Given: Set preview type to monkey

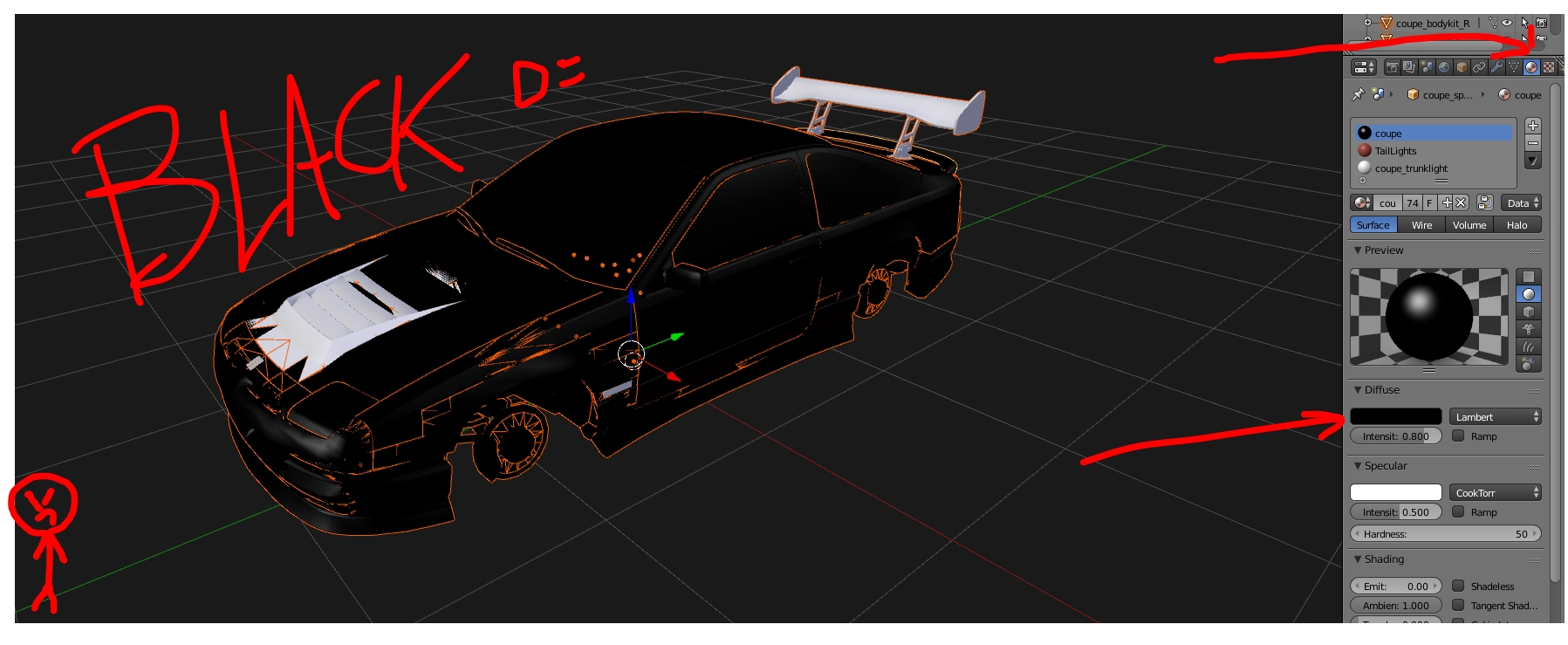Looking at the screenshot, I should 1529,329.
